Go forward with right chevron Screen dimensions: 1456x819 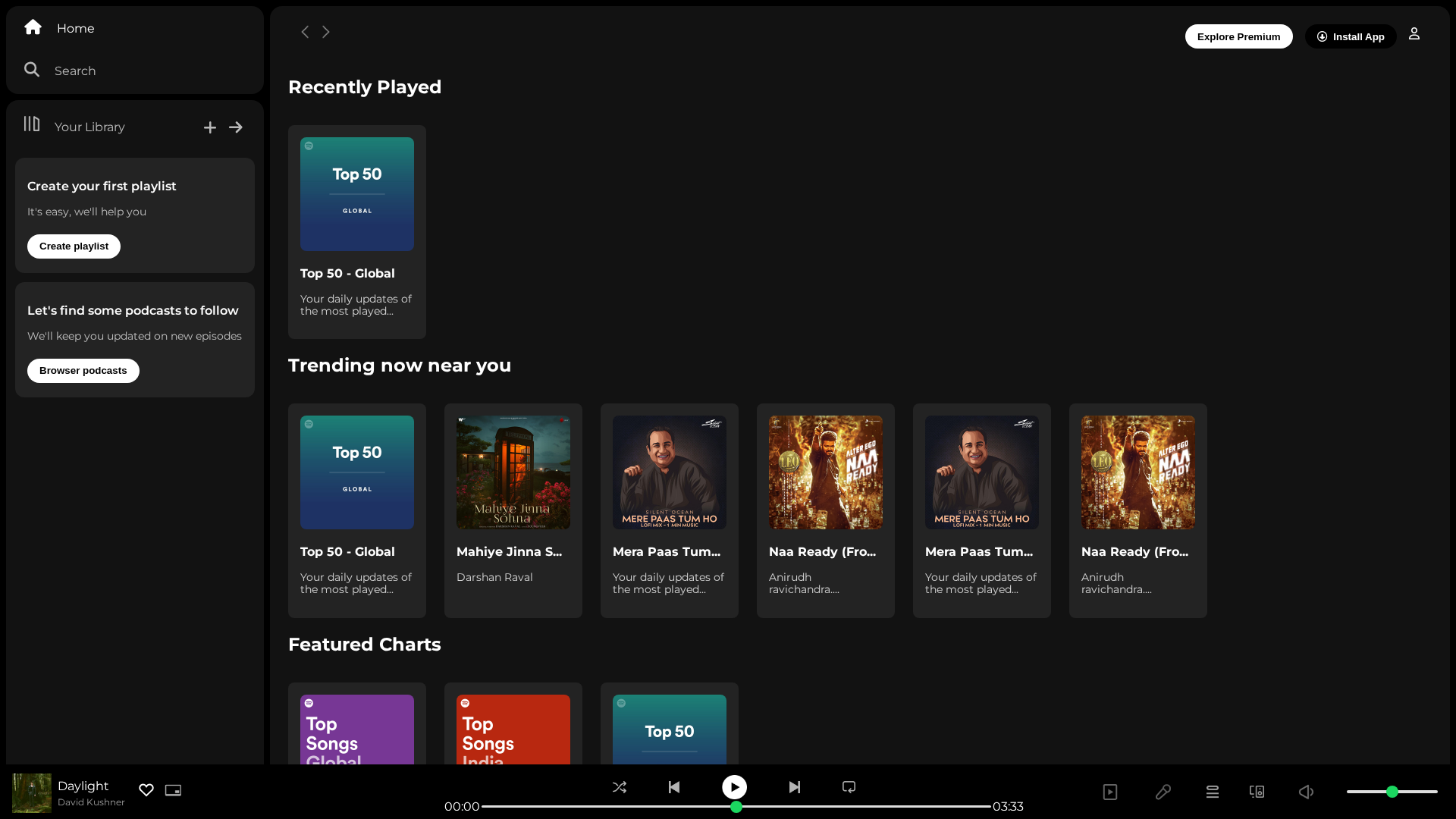326,32
